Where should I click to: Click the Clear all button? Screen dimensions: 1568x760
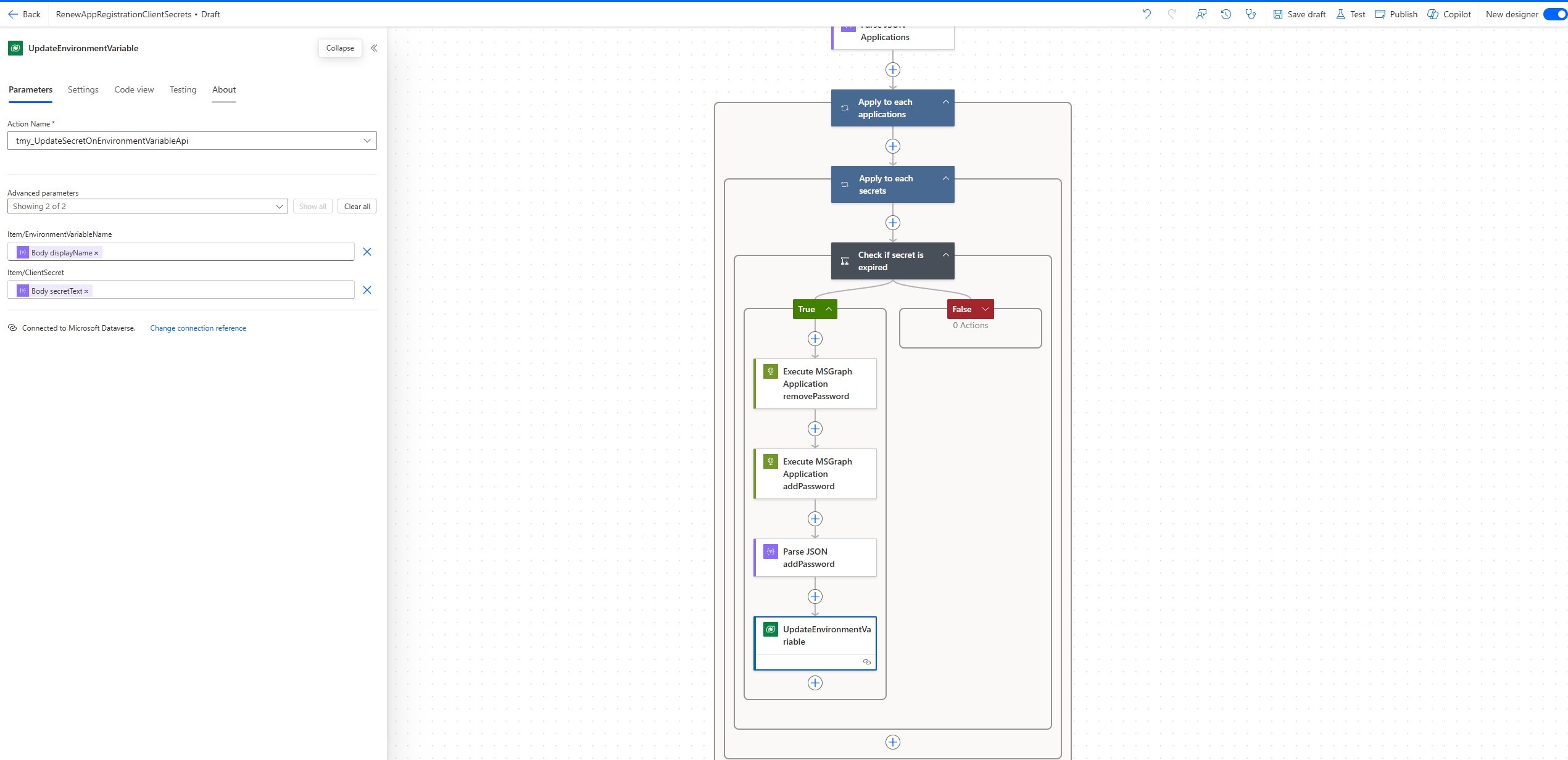tap(357, 207)
